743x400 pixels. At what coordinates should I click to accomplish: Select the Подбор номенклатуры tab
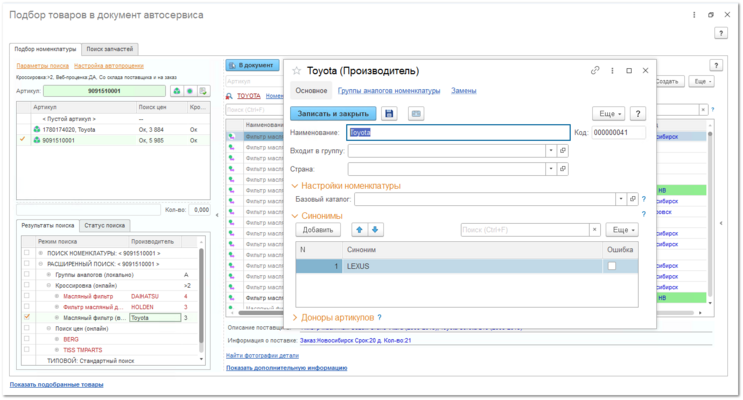point(45,49)
